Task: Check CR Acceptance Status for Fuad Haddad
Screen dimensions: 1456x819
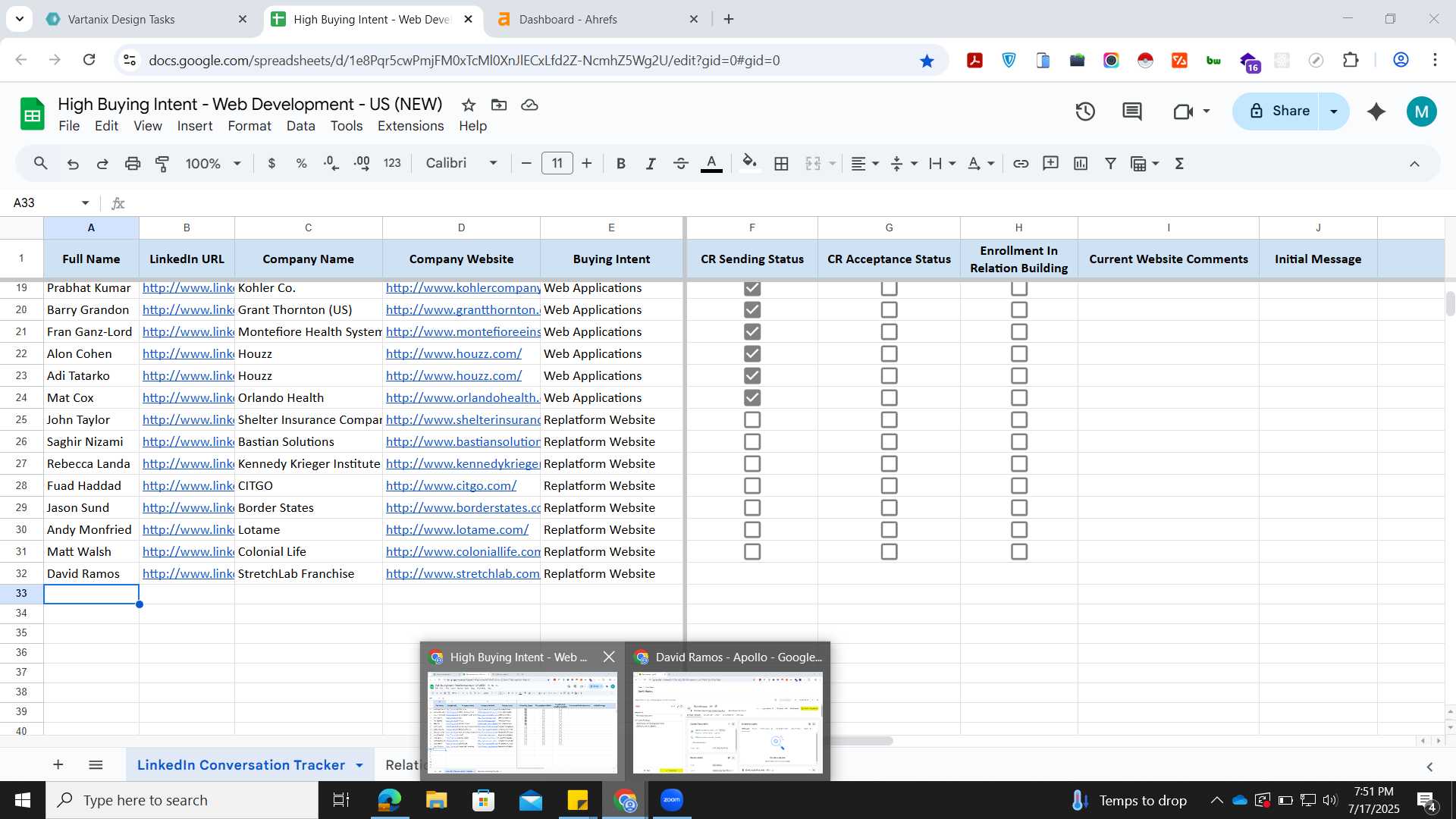Action: pos(890,485)
